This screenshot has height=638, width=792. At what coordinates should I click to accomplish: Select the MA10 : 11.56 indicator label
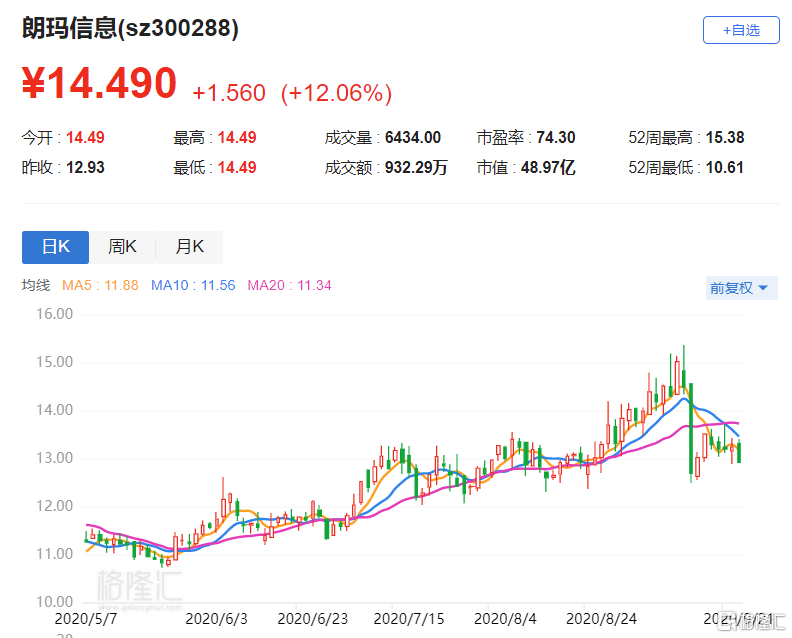pyautogui.click(x=193, y=285)
